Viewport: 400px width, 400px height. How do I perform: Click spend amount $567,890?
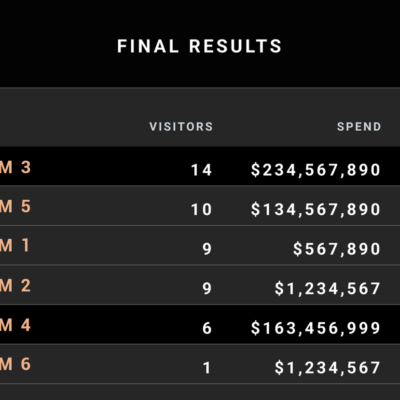coord(337,249)
